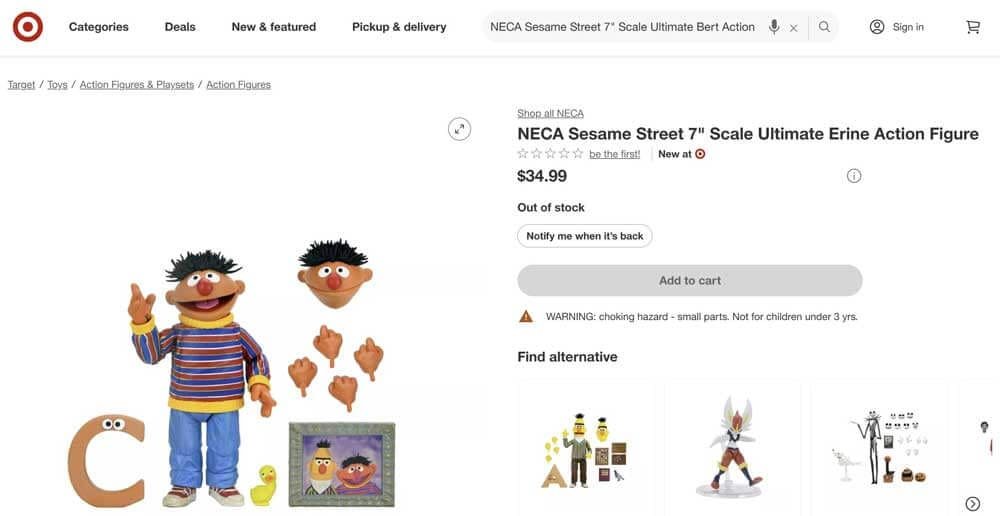Expand the product image to fullscreen
This screenshot has height=516, width=1000.
459,128
